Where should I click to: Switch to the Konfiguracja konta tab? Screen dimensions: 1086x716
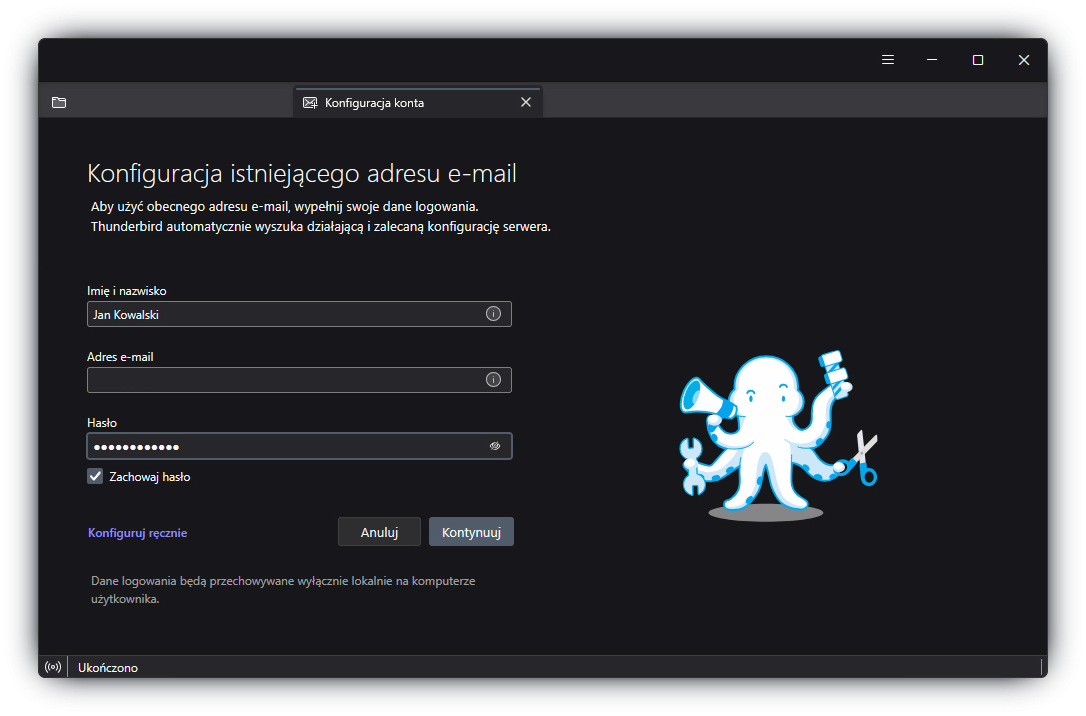400,102
